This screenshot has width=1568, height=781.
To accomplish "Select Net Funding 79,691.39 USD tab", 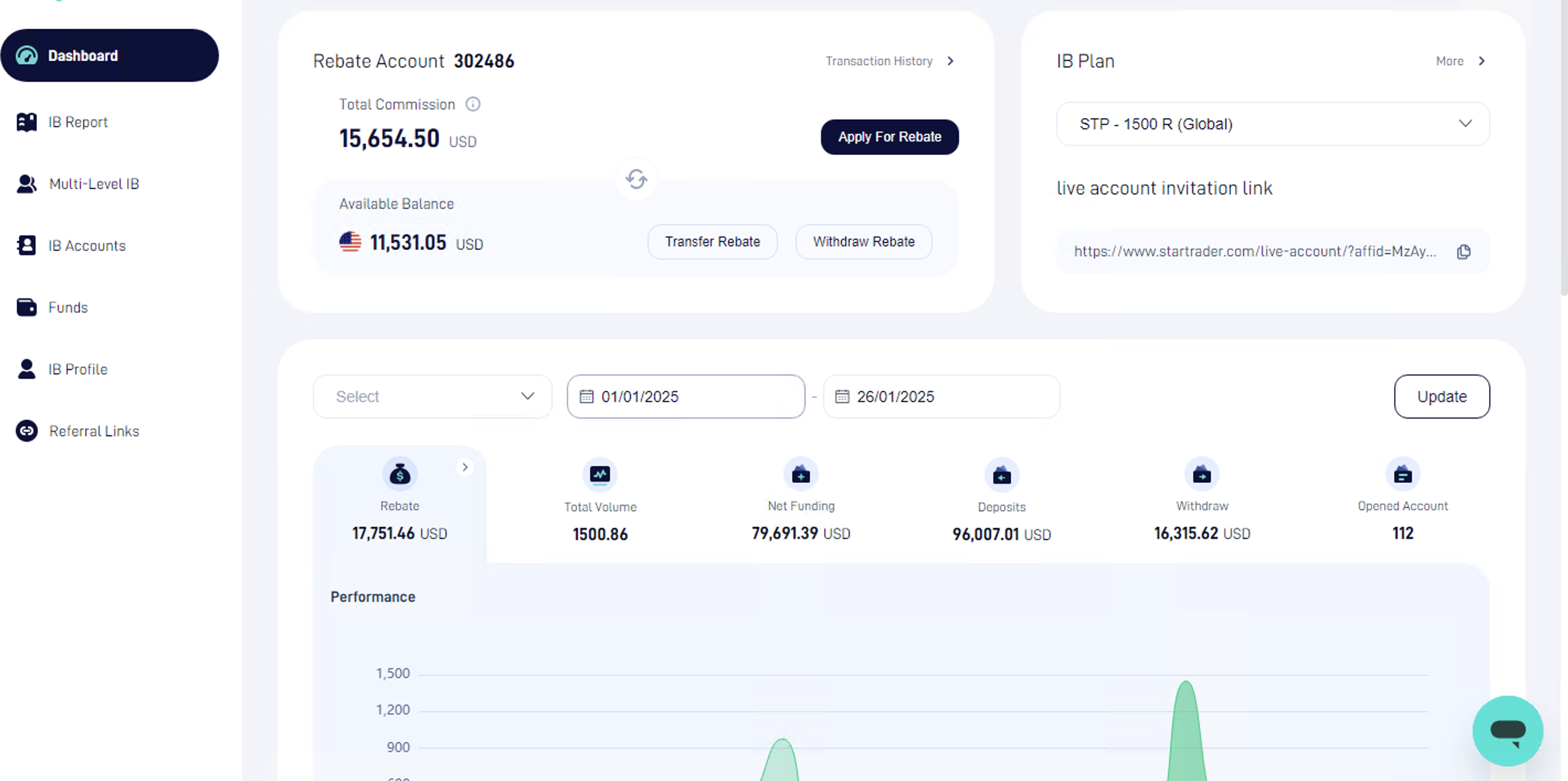I will tap(801, 504).
